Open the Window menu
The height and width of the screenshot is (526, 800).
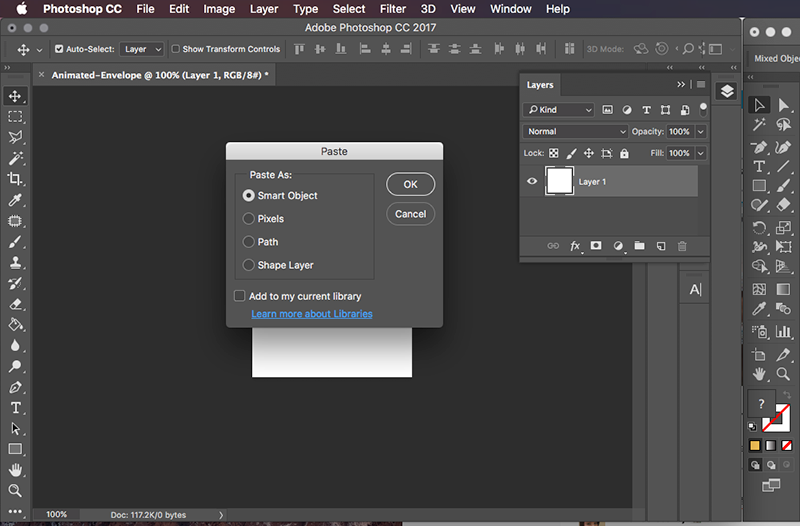point(511,9)
